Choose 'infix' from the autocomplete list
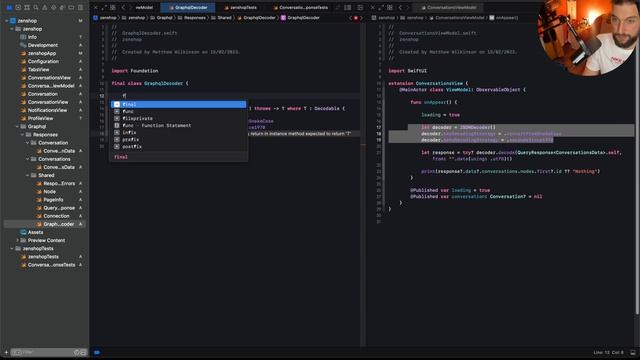Screen dimensions: 640x360 click(179, 132)
